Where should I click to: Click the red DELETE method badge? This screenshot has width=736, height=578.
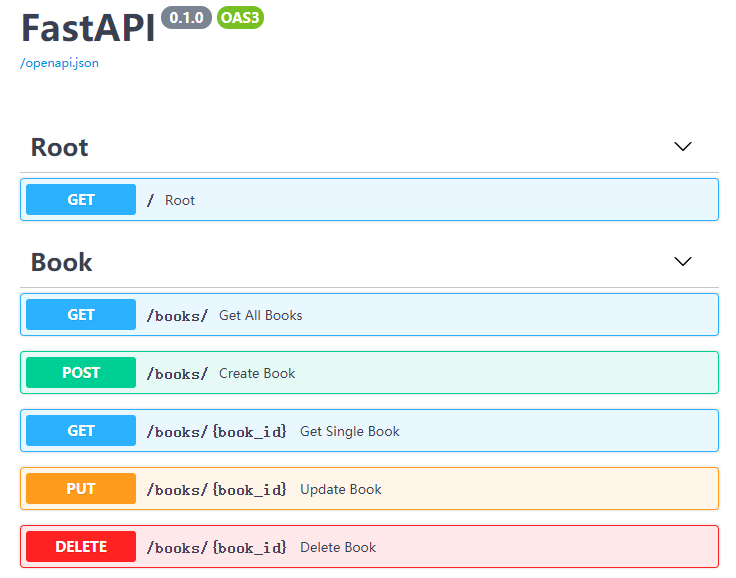tap(81, 547)
